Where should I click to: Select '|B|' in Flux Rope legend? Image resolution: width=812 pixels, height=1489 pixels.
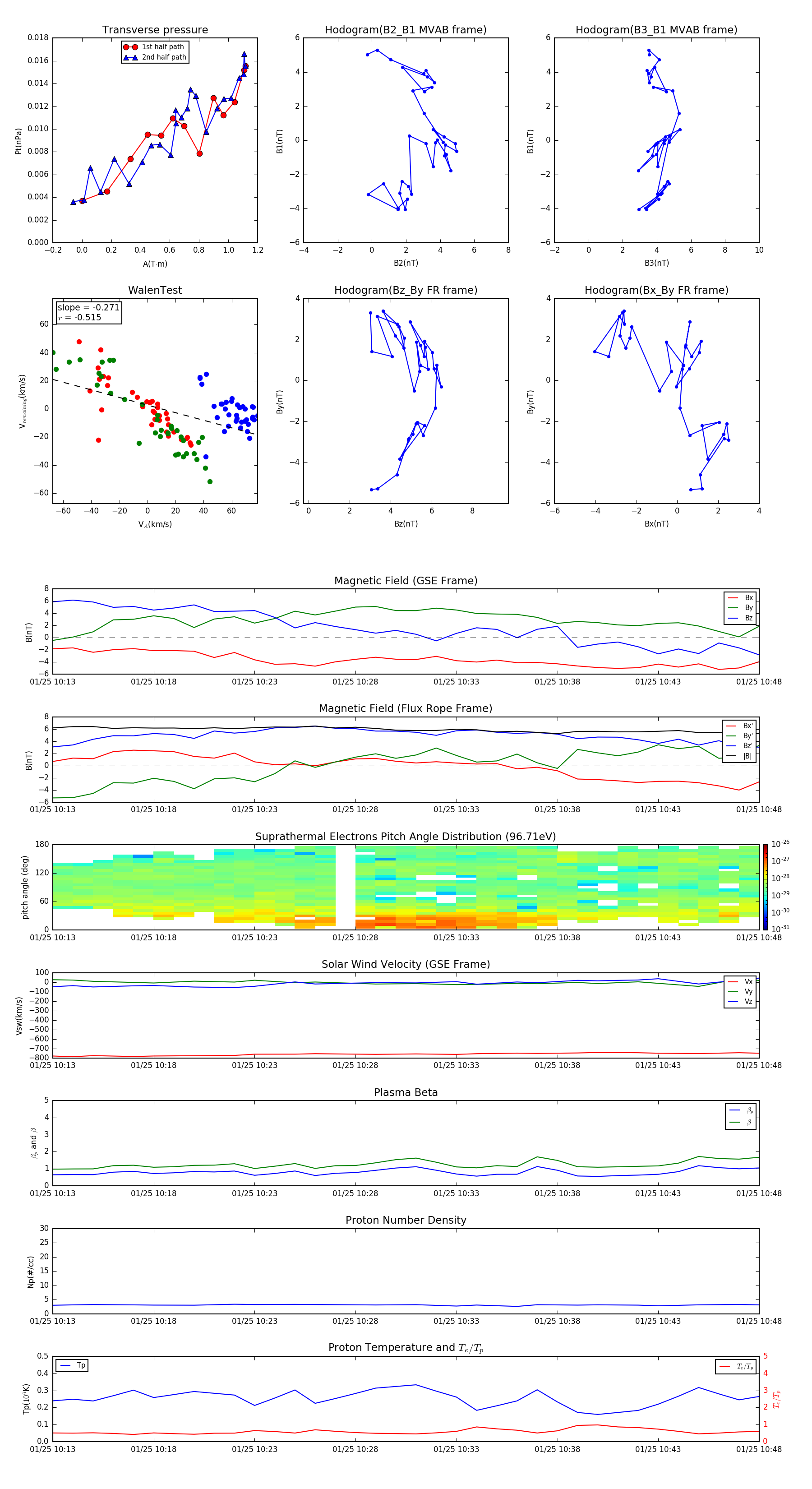740,756
